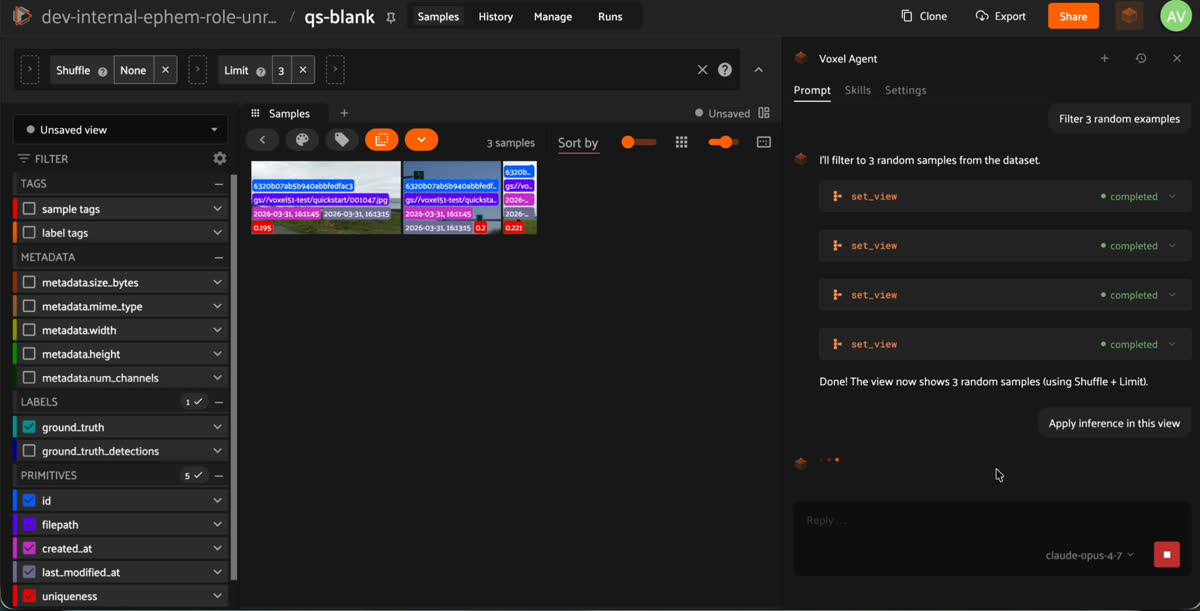
Task: Click the orange selection icon in the grid toolbar
Action: click(x=381, y=141)
